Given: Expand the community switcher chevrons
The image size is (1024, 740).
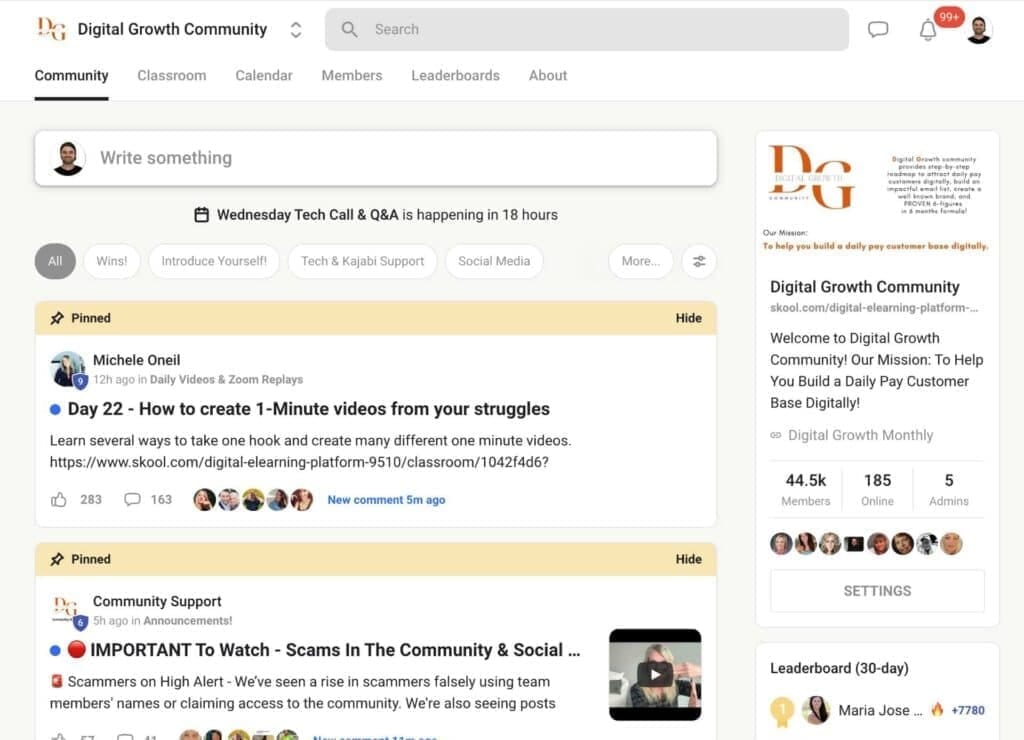Looking at the screenshot, I should [296, 30].
